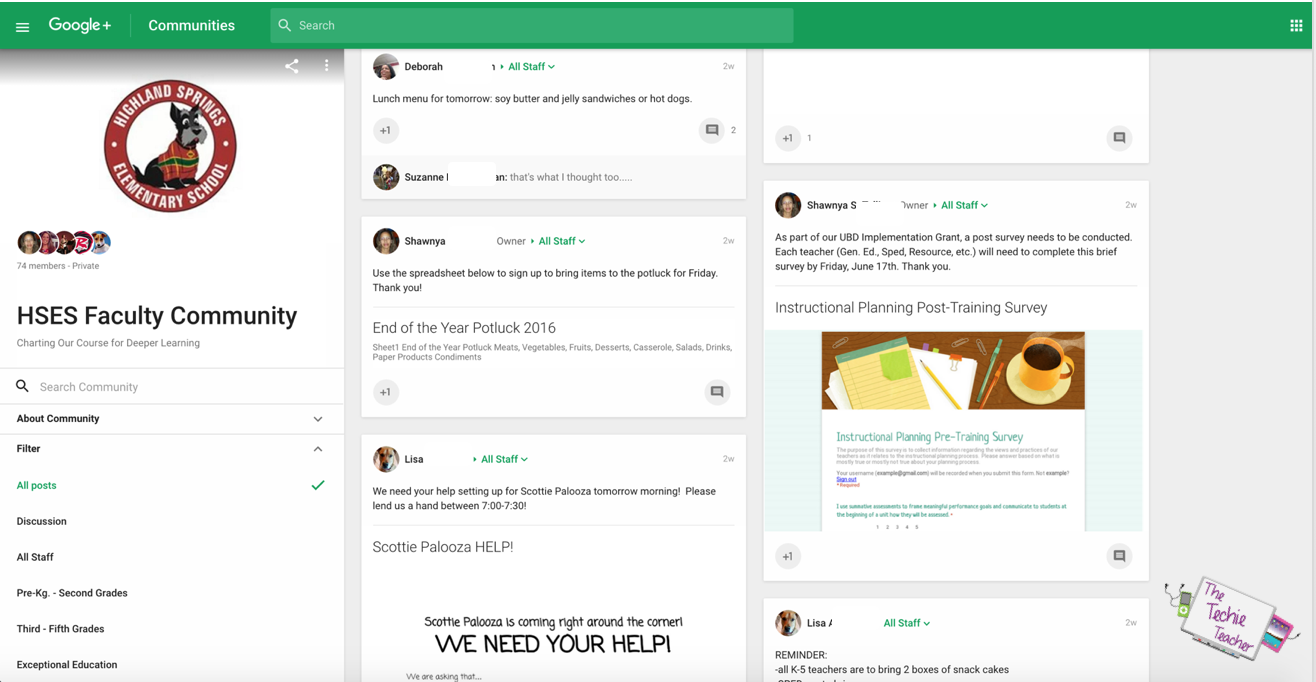Image resolution: width=1316 pixels, height=682 pixels.
Task: Open comments on the top-right post
Action: tap(1119, 138)
